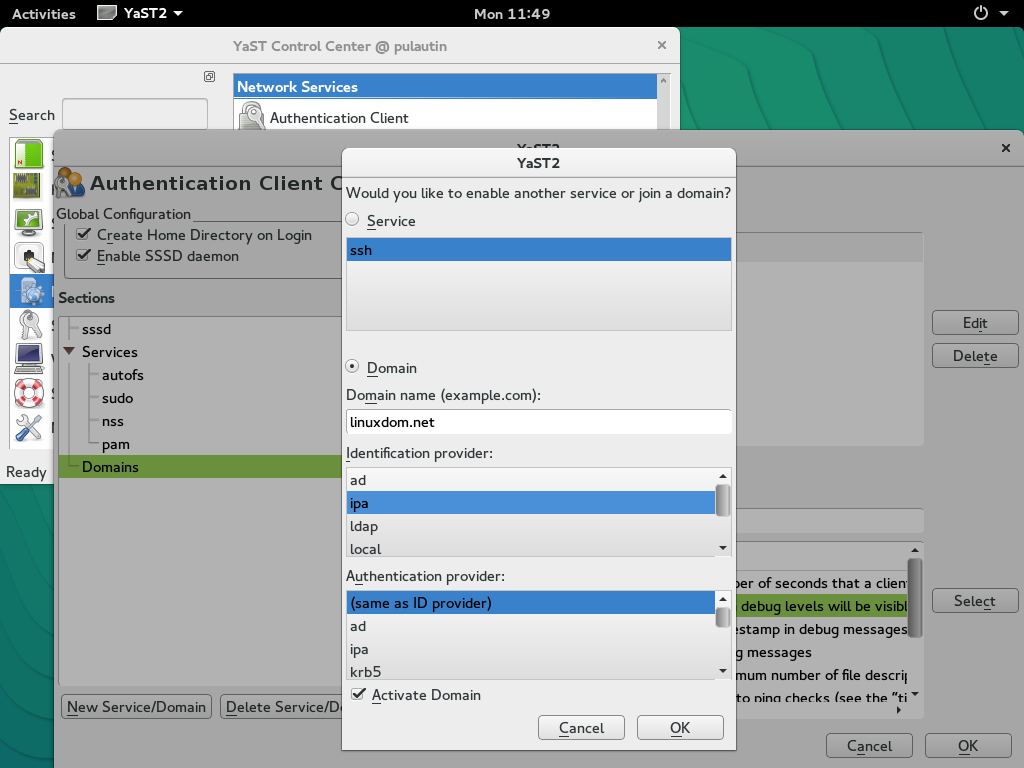Click the green Software category icon in sidebar
1024x768 pixels.
[x=30, y=153]
